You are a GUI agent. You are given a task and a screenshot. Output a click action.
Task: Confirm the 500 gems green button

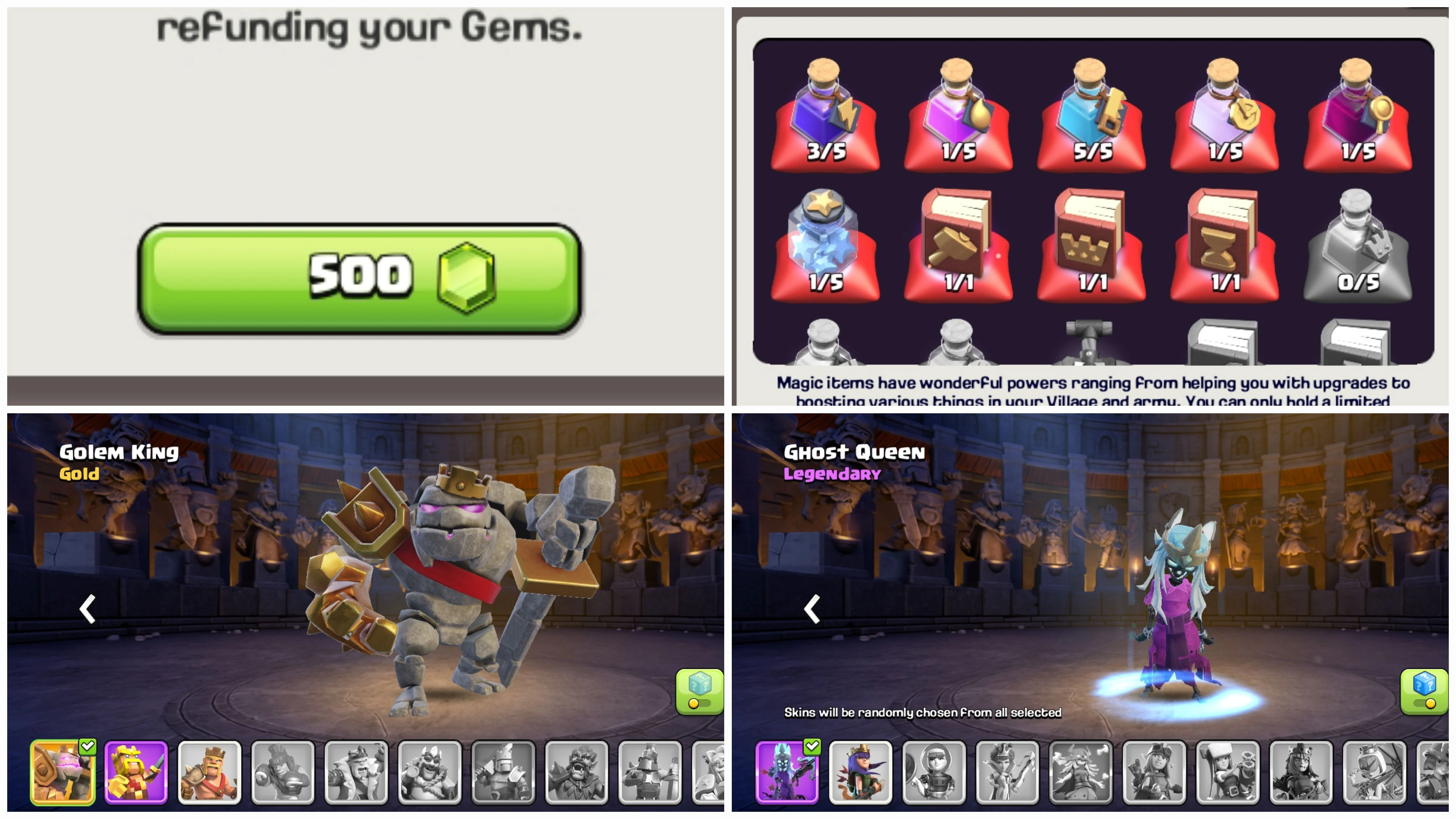(x=359, y=279)
